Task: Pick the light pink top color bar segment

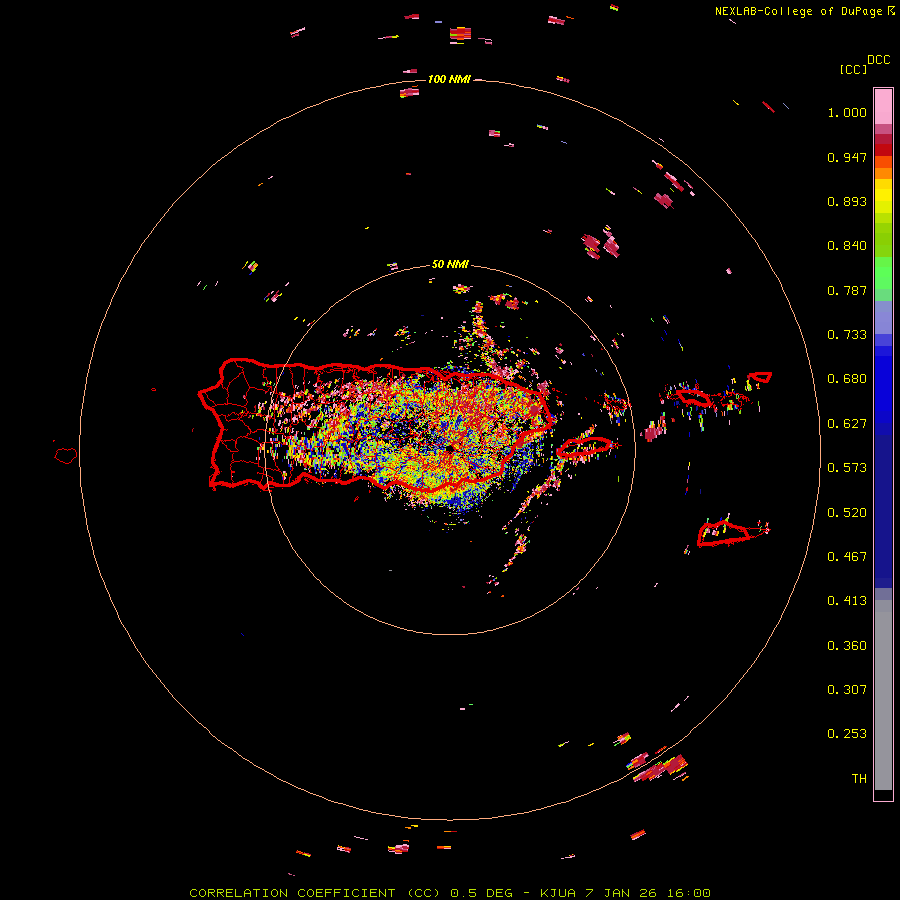Action: [883, 106]
